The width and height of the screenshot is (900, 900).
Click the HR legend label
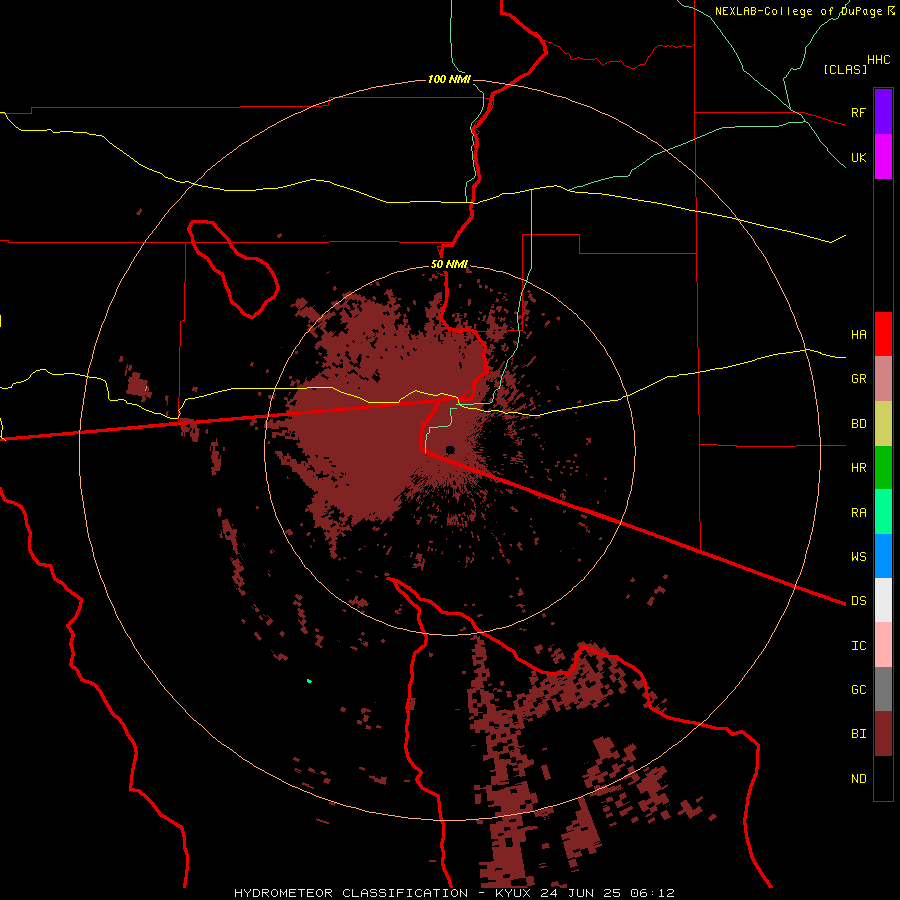[x=858, y=468]
